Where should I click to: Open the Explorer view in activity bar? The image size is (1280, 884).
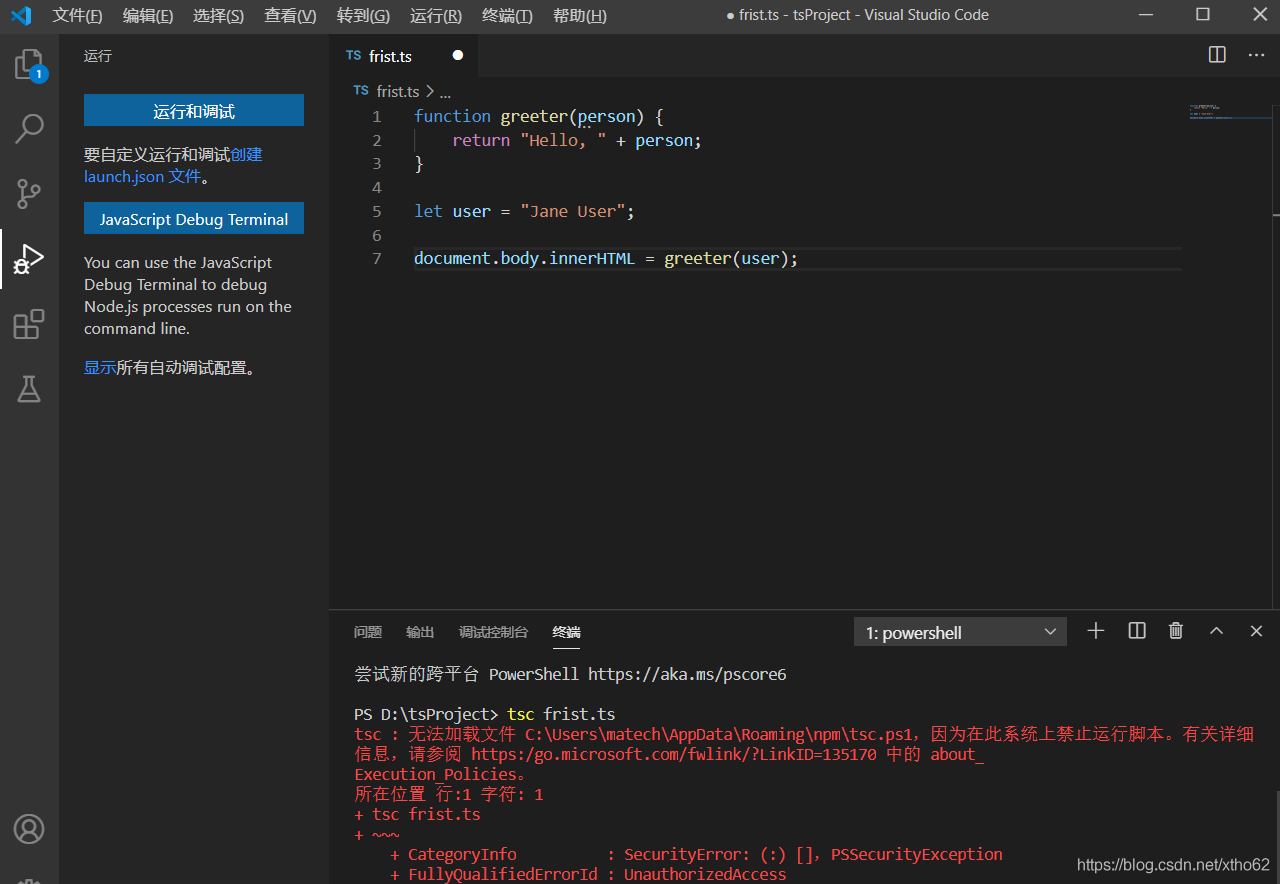pyautogui.click(x=29, y=65)
